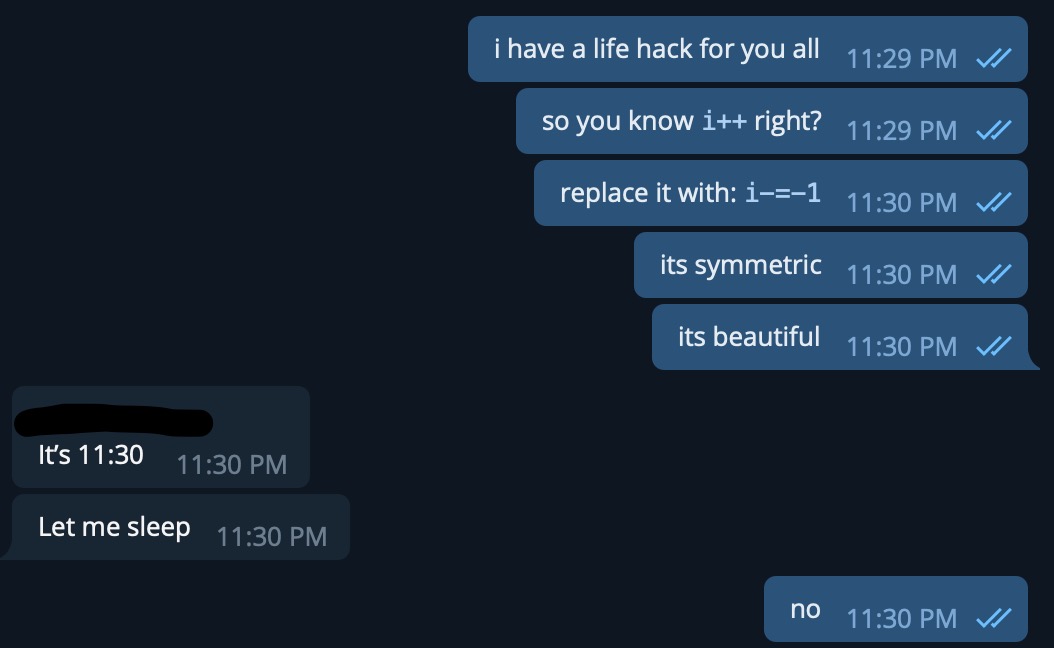Screen dimensions: 1054x648
Task: Click the read checkmarks on "its symmetric"
Action: pos(993,275)
